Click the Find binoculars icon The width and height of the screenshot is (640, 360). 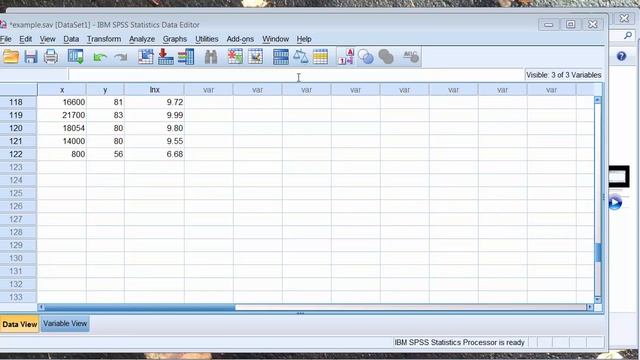[x=211, y=57]
